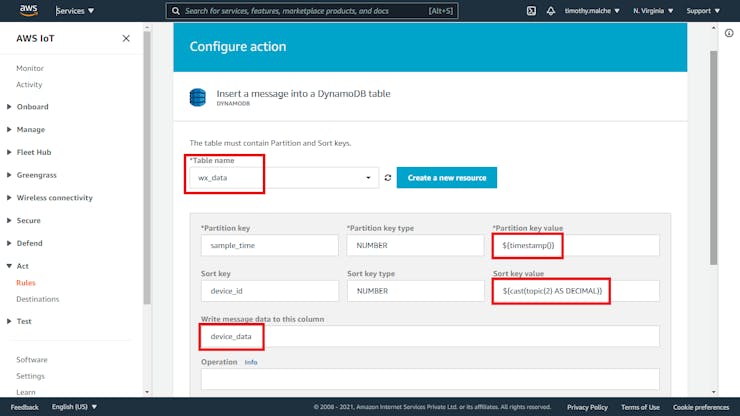Click the main page scroll down arrow
The width and height of the screenshot is (740, 416).
coord(714,392)
